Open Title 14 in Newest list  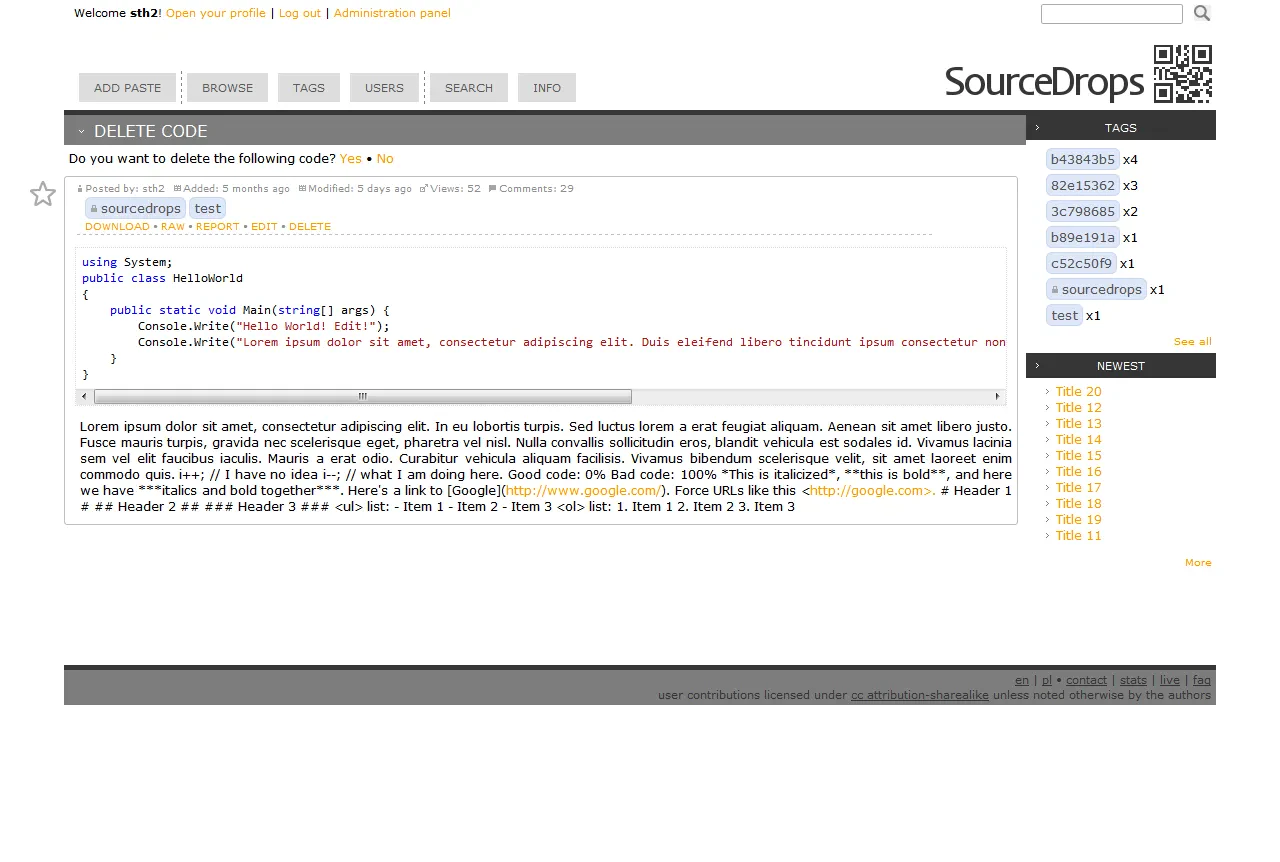coord(1078,440)
